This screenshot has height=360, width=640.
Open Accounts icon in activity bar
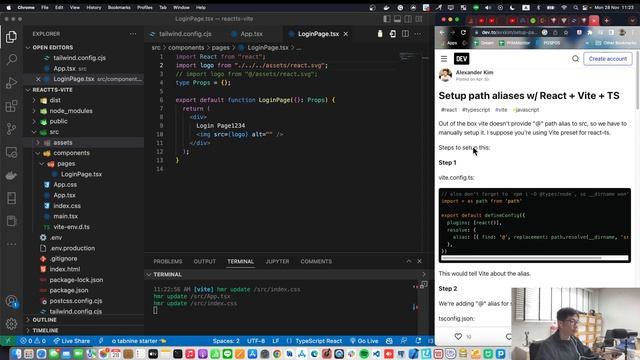pyautogui.click(x=11, y=301)
